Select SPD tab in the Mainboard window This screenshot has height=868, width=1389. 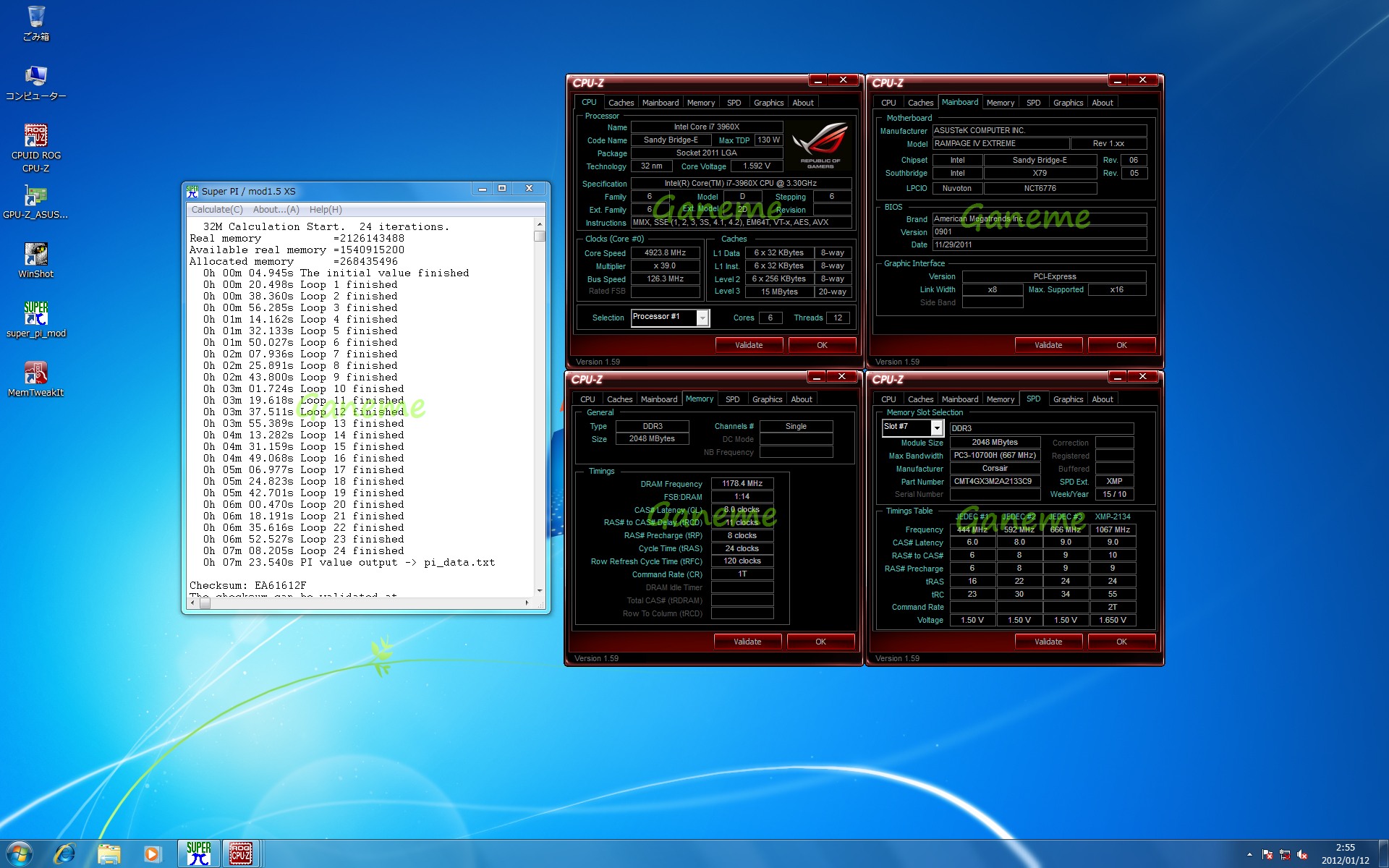coord(1033,103)
